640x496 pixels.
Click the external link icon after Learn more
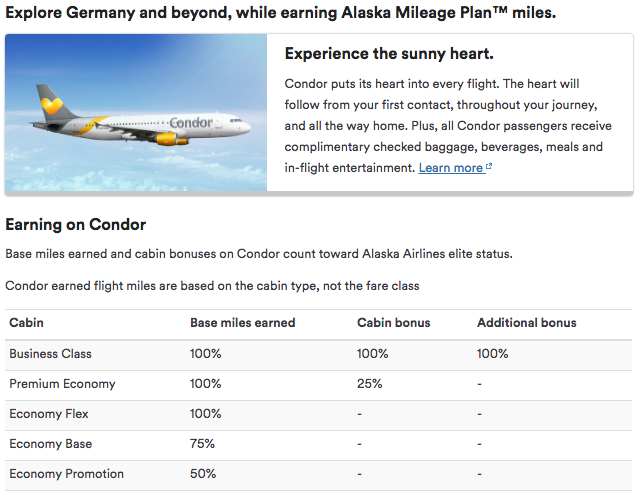click(489, 167)
